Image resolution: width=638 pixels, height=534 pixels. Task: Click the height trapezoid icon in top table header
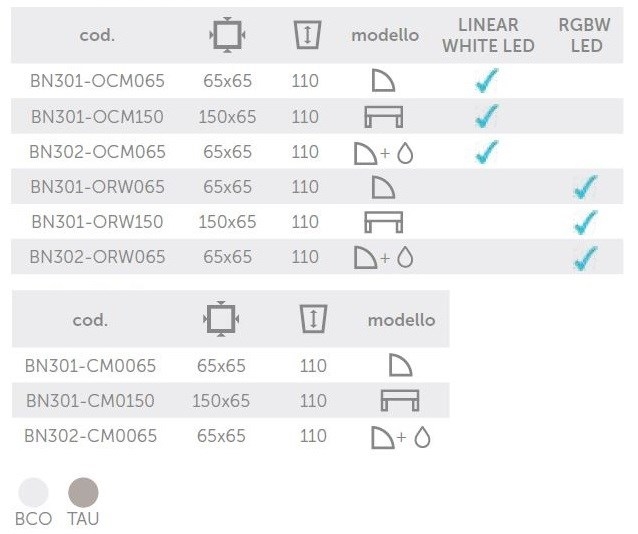308,35
